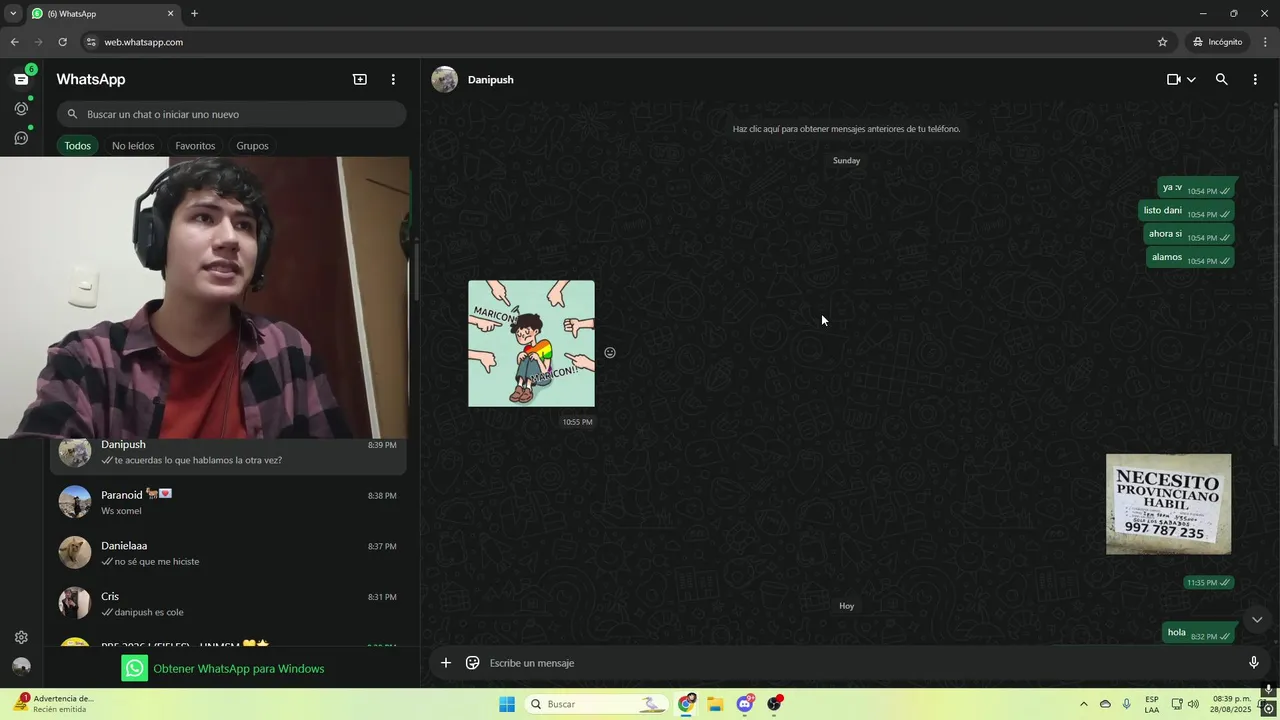Open Danipush profile picture in chat header
Screen dimensions: 1280x720
[444, 79]
